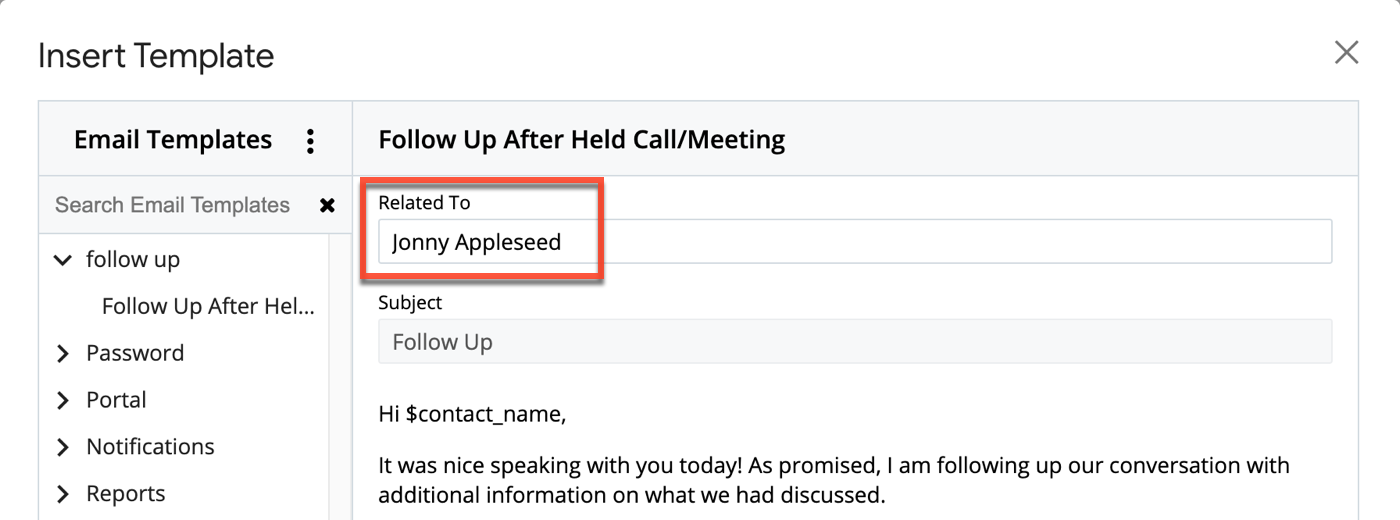Open the Follow Up After Hel... template

pos(208,307)
